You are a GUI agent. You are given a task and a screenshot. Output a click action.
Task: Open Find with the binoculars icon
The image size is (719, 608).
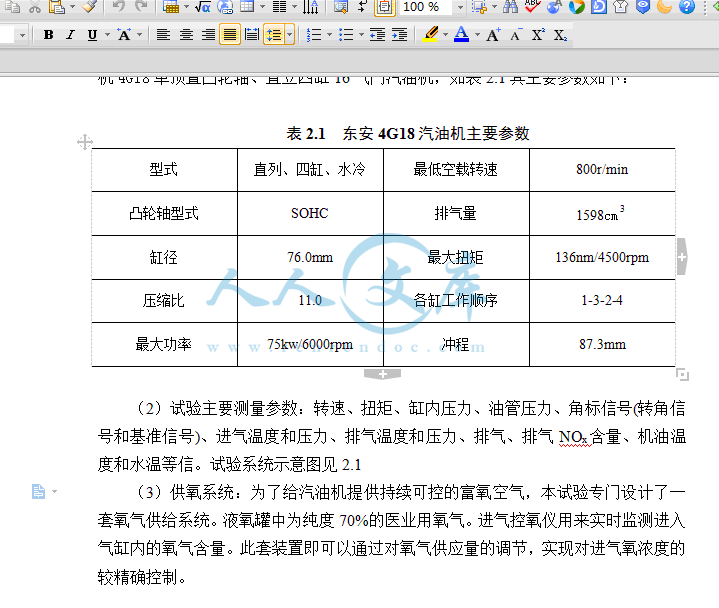(510, 6)
